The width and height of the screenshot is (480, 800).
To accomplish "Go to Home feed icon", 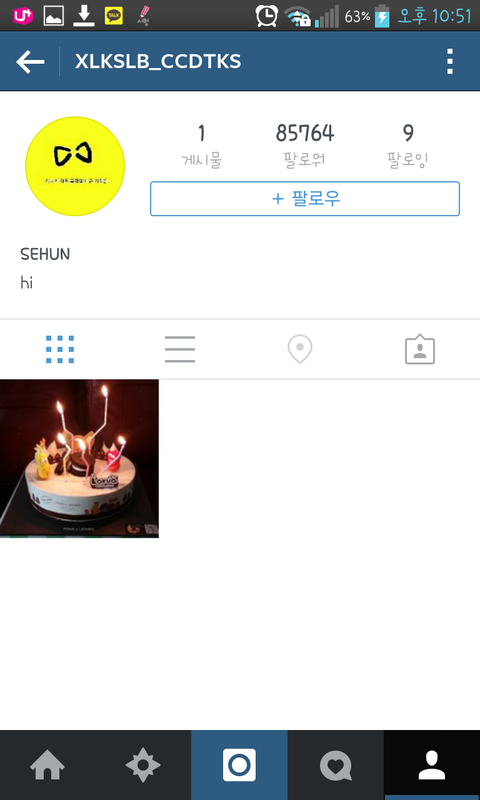I will (47, 765).
